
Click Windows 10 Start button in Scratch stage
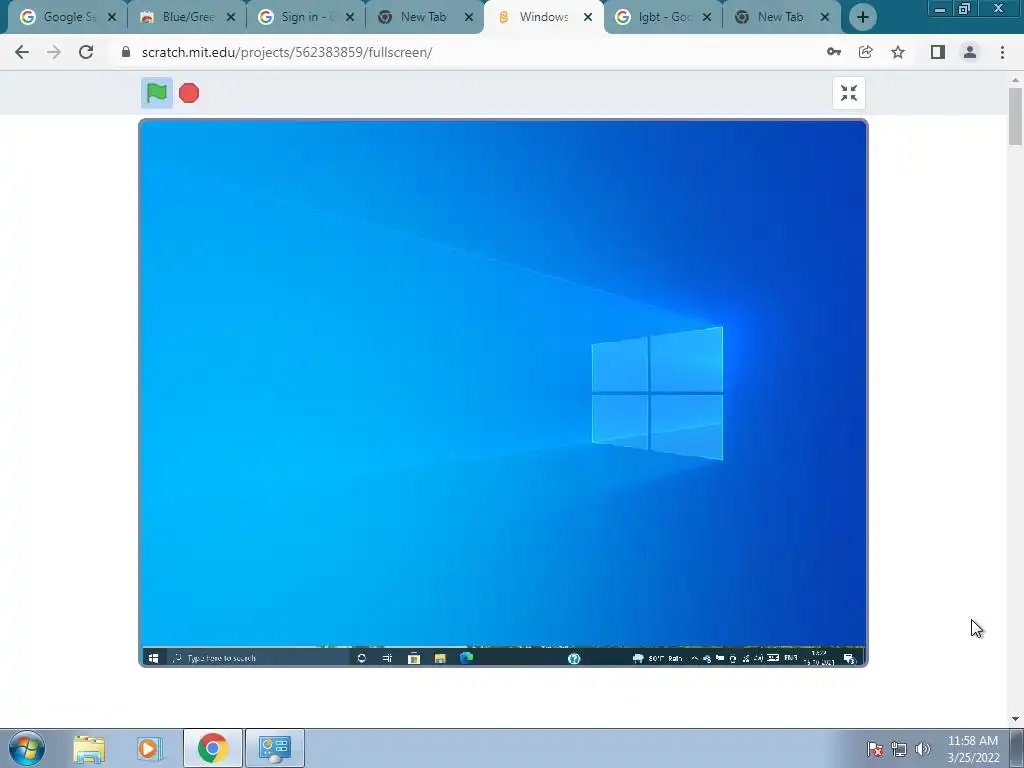point(153,658)
